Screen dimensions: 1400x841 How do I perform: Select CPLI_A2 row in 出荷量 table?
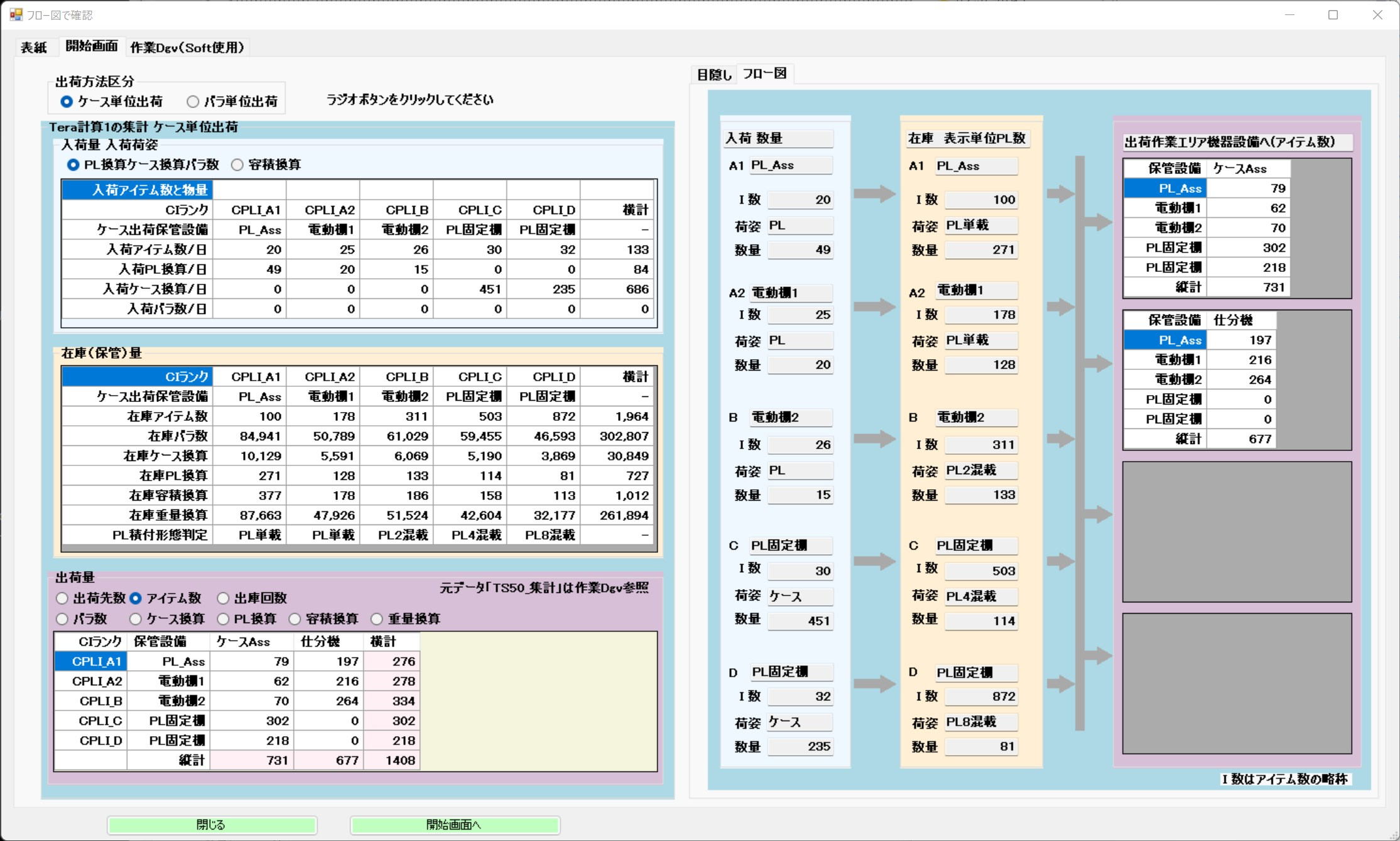97,681
